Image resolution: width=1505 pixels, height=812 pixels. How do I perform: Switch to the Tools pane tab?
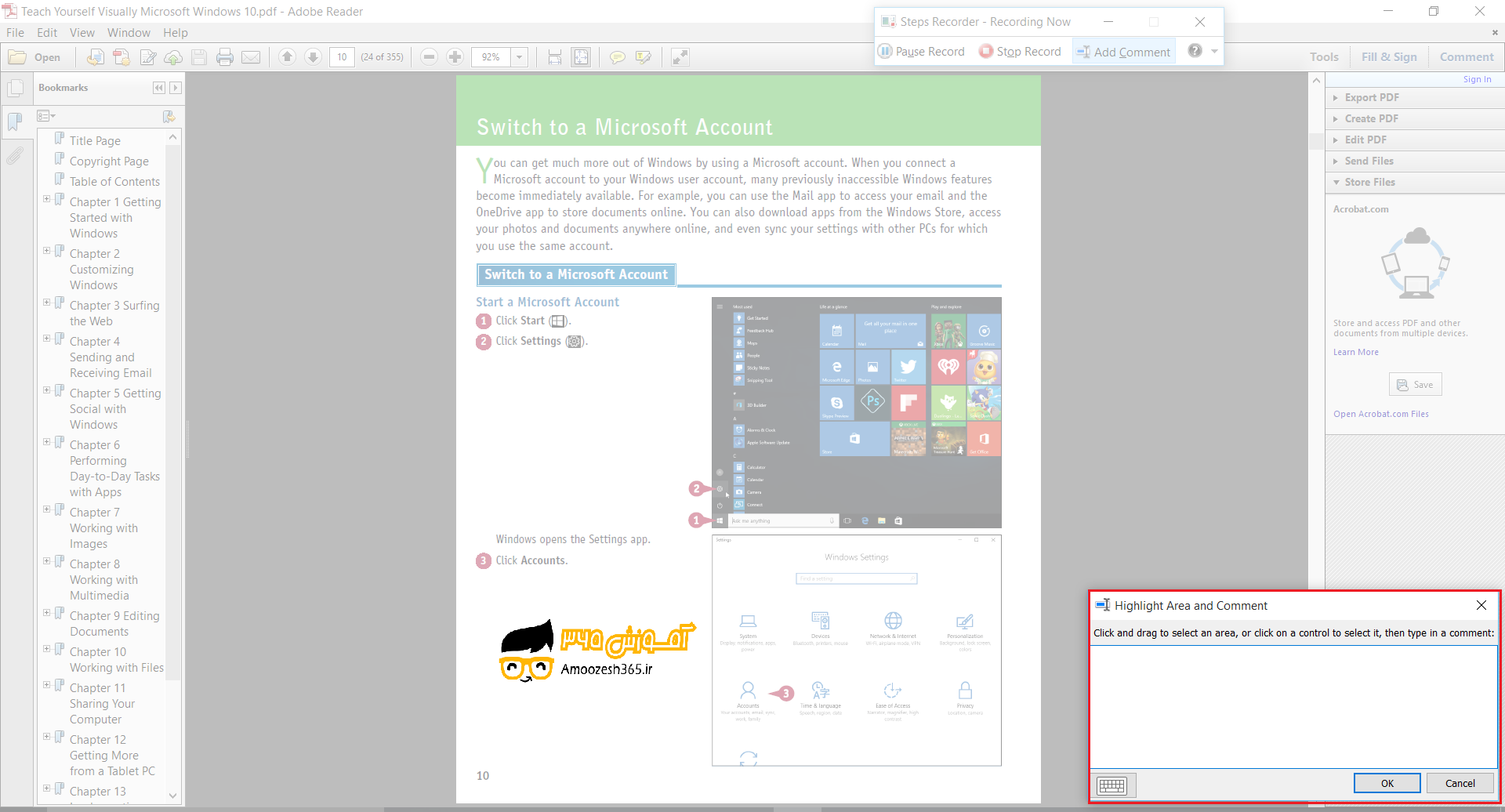(x=1324, y=57)
